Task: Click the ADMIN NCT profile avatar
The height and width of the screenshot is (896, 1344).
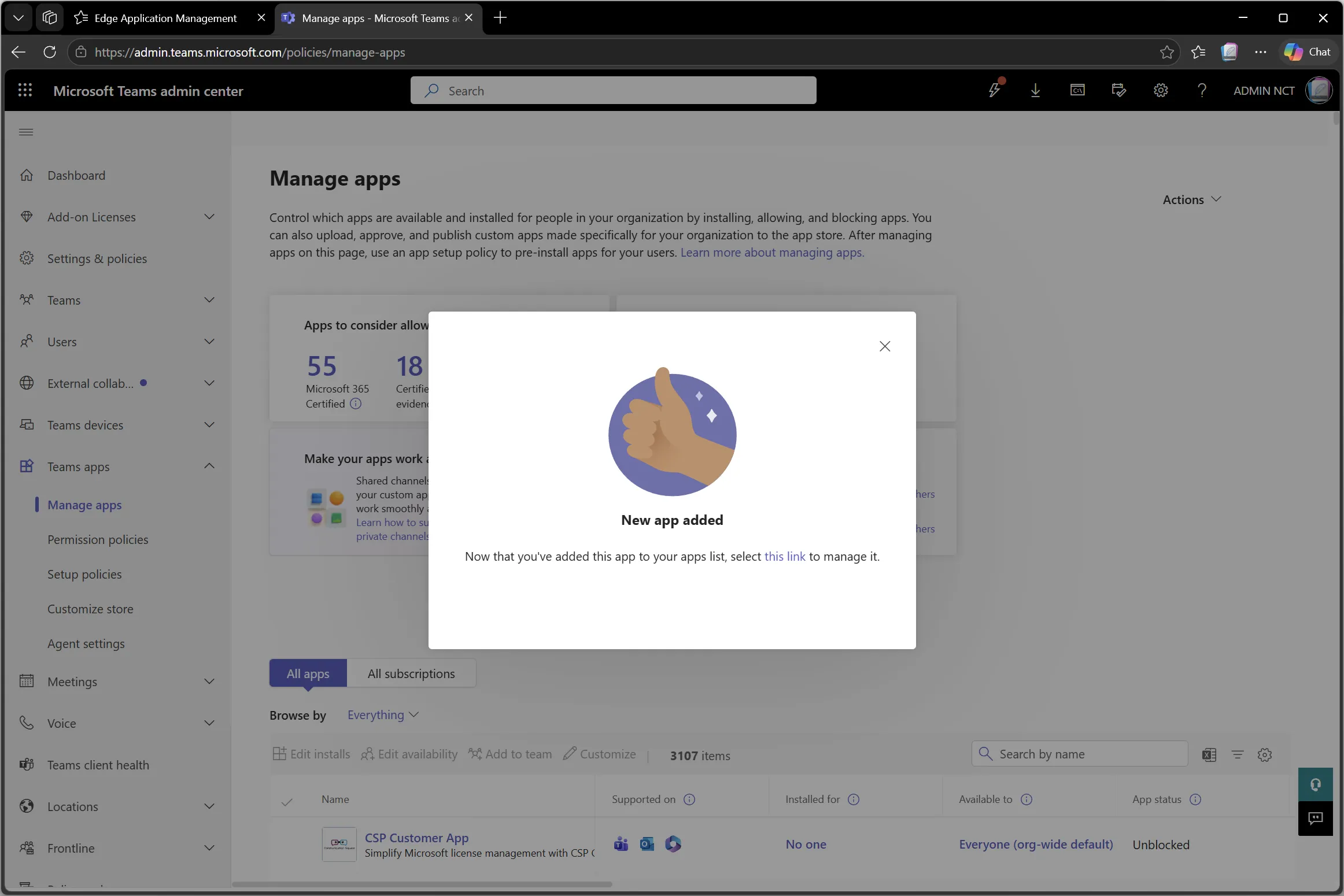Action: click(x=1319, y=90)
